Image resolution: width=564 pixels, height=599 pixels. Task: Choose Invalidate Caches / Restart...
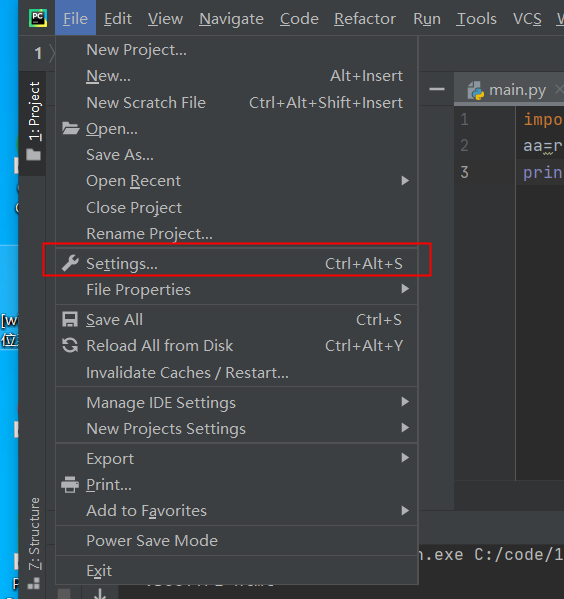(x=237, y=372)
